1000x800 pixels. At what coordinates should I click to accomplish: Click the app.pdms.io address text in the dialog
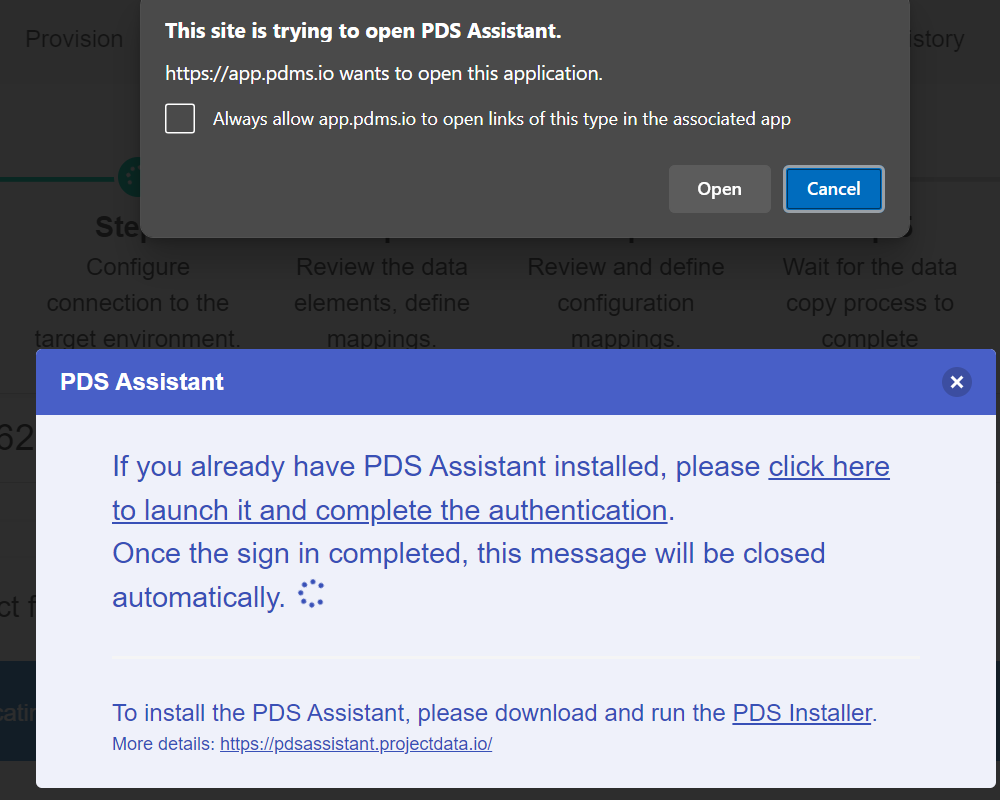(238, 73)
